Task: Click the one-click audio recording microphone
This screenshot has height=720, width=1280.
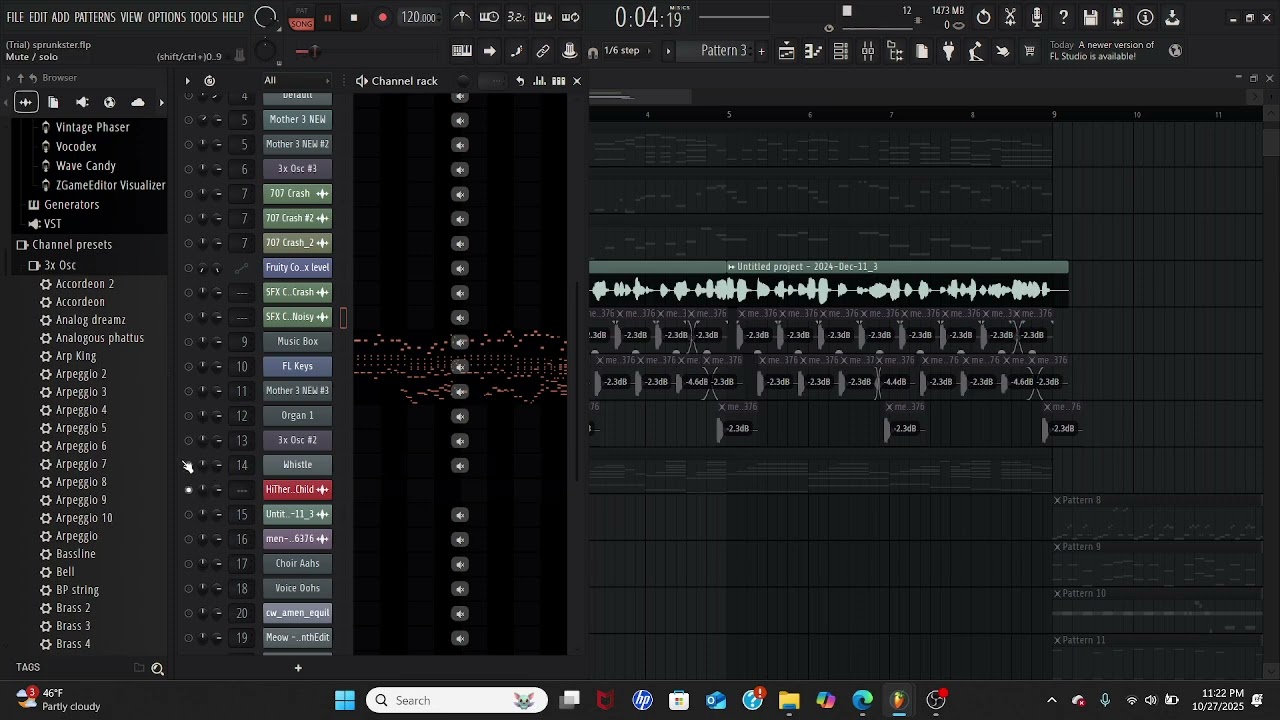Action: click(1037, 17)
